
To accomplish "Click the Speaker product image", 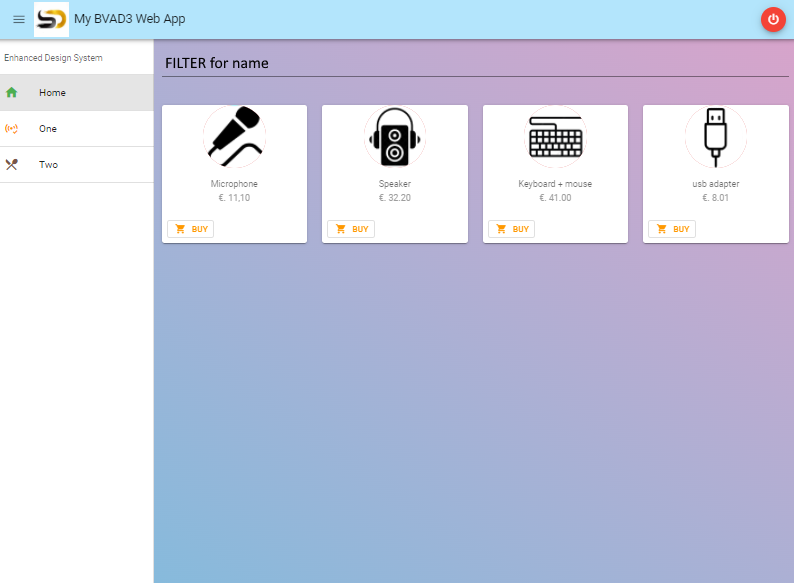I will click(395, 136).
